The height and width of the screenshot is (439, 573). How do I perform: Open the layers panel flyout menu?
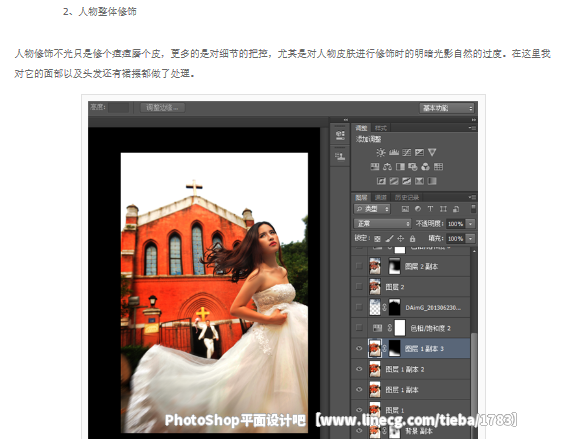click(x=473, y=197)
